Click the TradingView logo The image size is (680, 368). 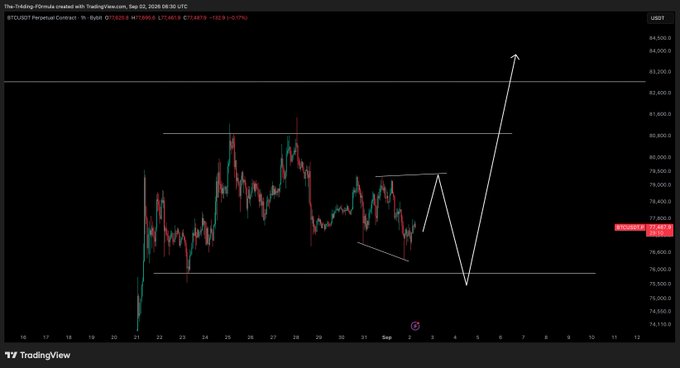[38, 355]
